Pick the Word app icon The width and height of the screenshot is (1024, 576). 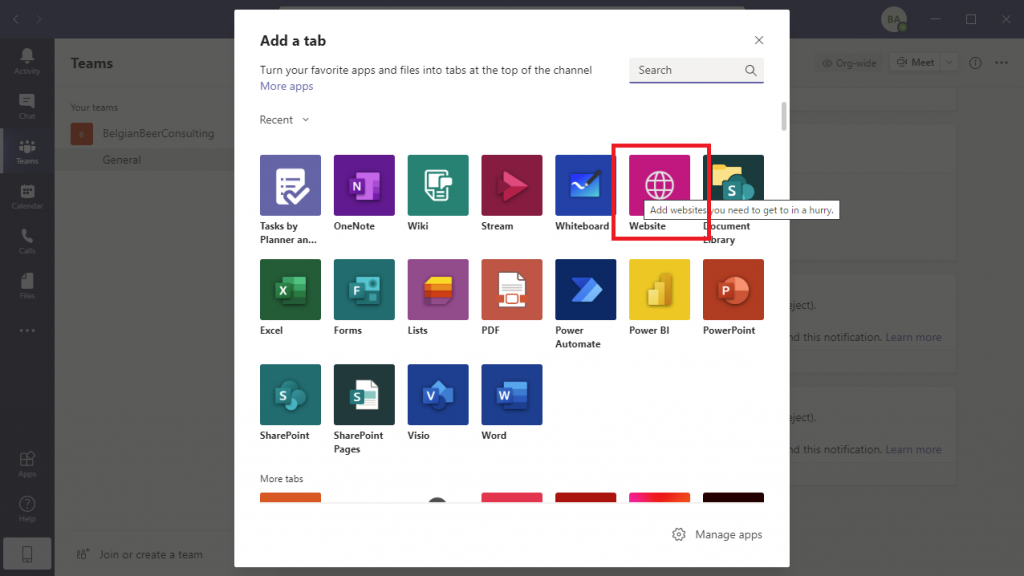click(x=511, y=394)
